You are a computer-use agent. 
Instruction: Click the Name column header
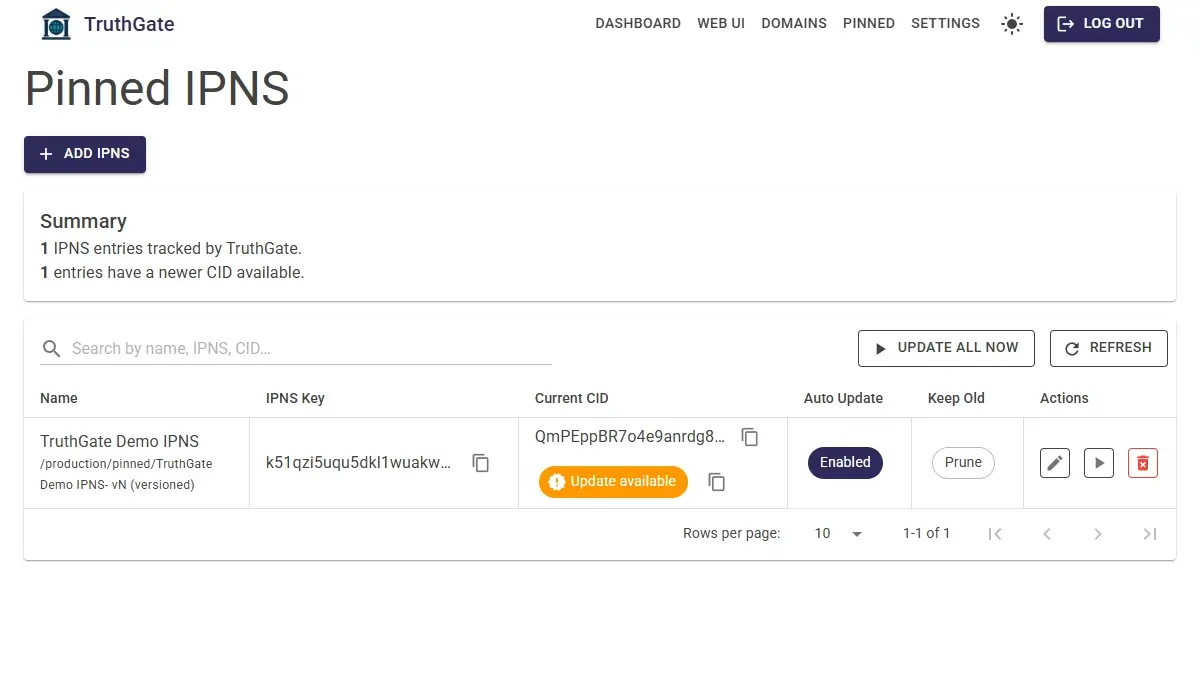(x=59, y=398)
